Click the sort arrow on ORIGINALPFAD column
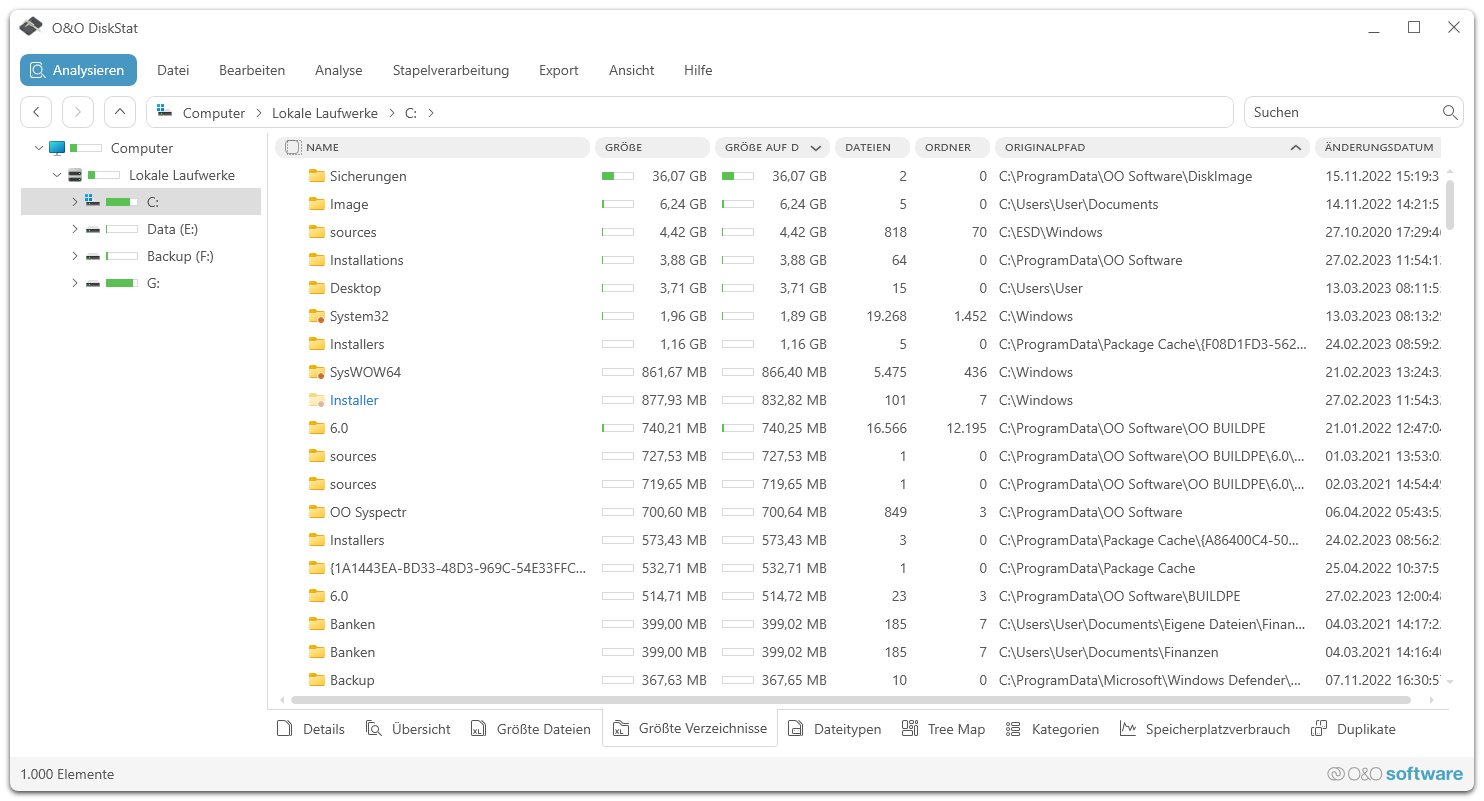 click(x=1296, y=147)
